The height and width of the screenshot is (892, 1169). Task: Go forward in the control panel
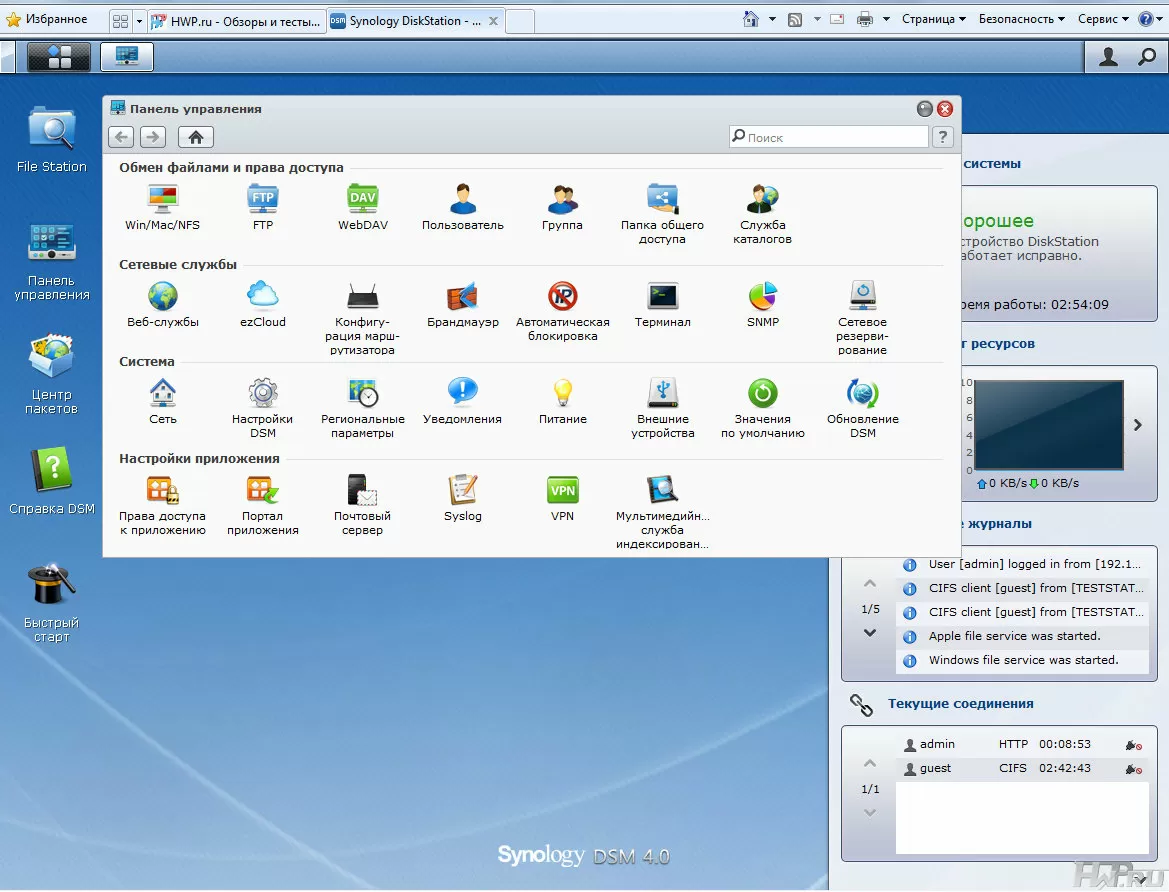pyautogui.click(x=153, y=137)
